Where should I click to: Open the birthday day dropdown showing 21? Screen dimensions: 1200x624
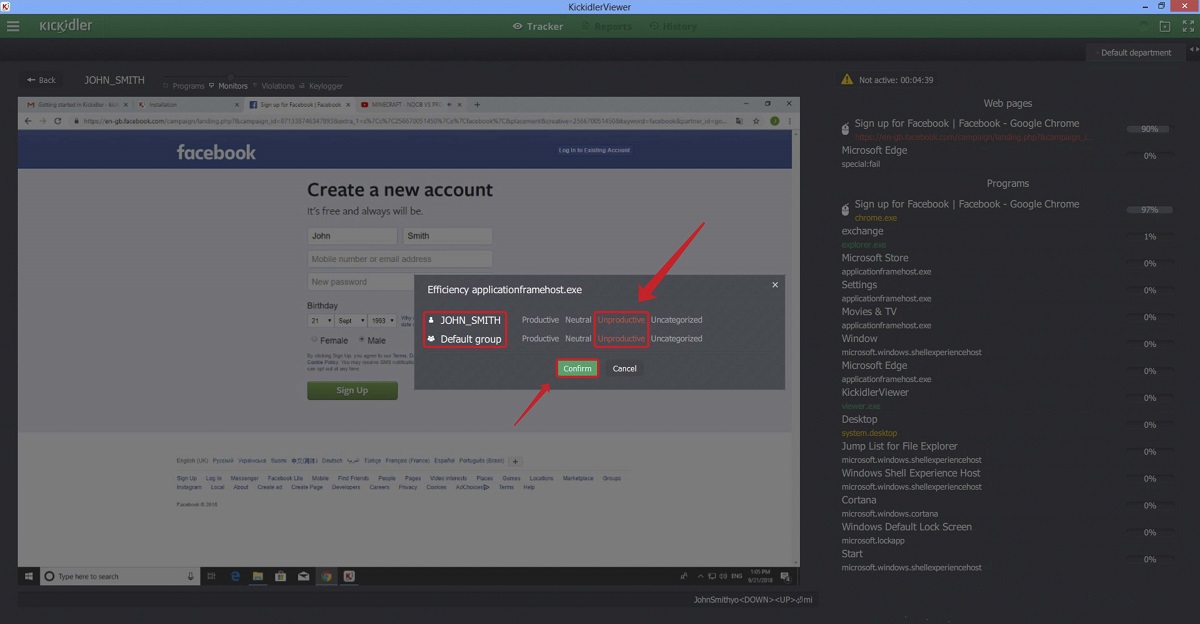click(321, 321)
